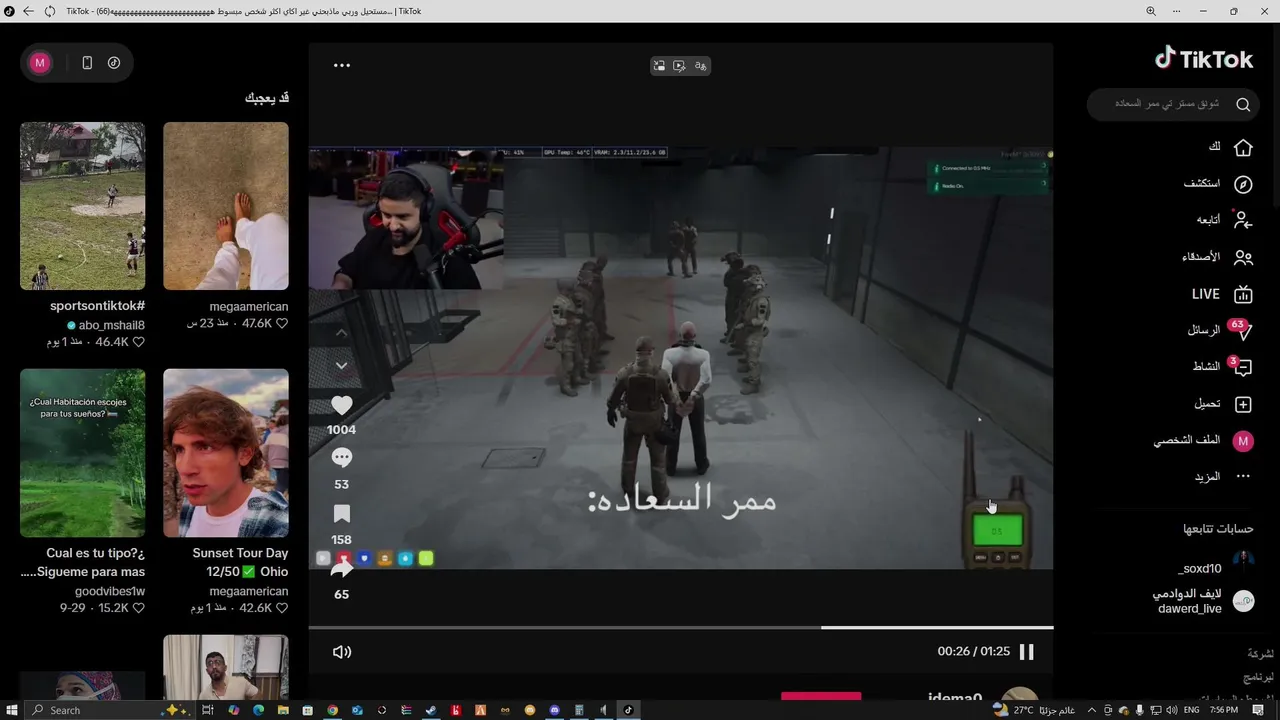
Task: Open the browser zoom magnifier icon
Action: pyautogui.click(x=1150, y=11)
